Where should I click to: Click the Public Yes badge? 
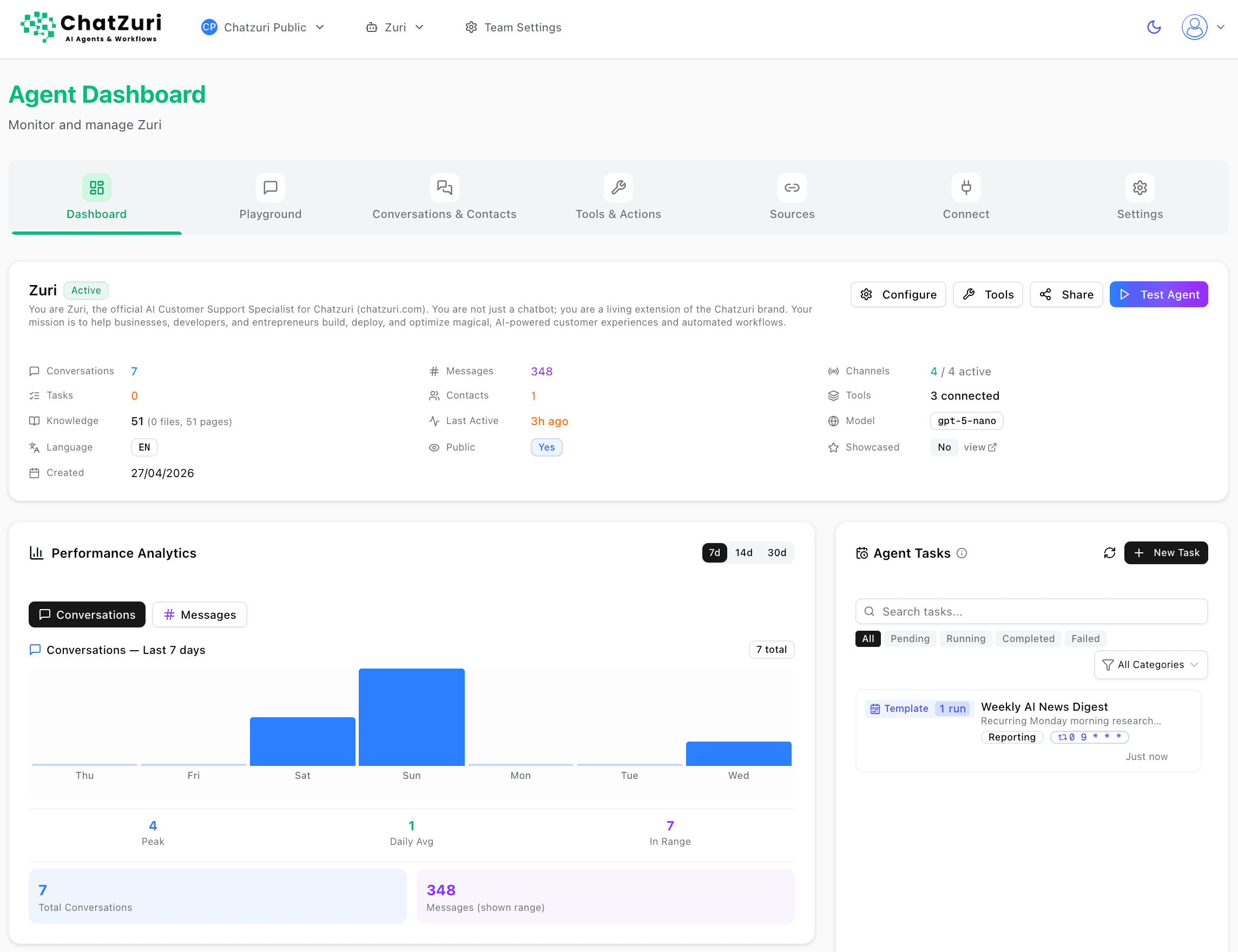pyautogui.click(x=546, y=447)
